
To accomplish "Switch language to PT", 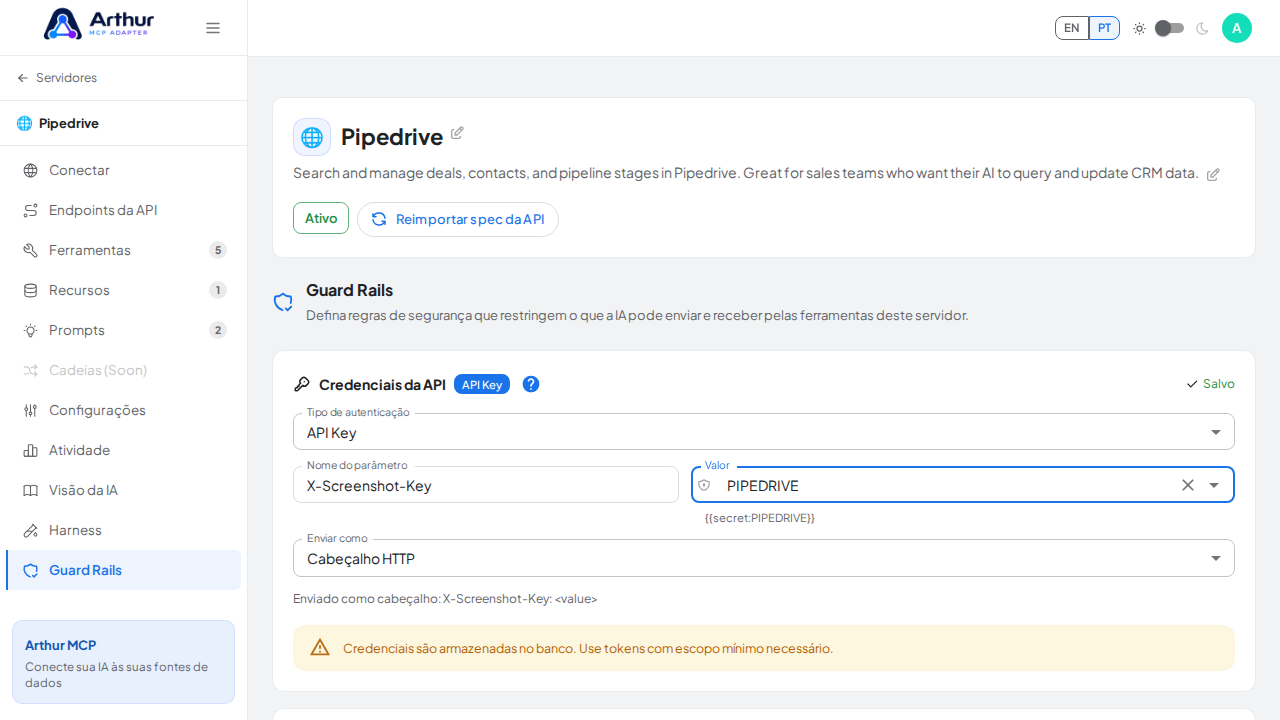I will tap(1104, 28).
